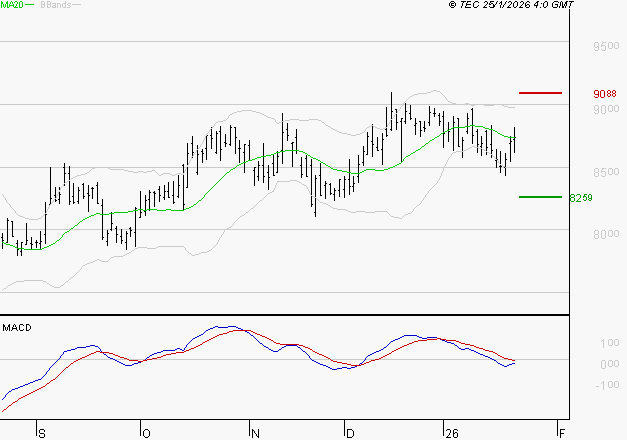The width and height of the screenshot is (627, 440).
Task: Click the 9500 price axis label
Action: click(x=606, y=46)
